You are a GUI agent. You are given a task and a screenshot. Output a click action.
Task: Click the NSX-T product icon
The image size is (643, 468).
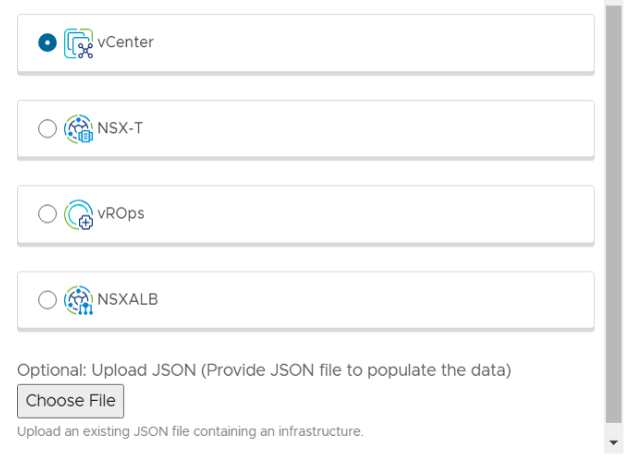[x=78, y=129]
